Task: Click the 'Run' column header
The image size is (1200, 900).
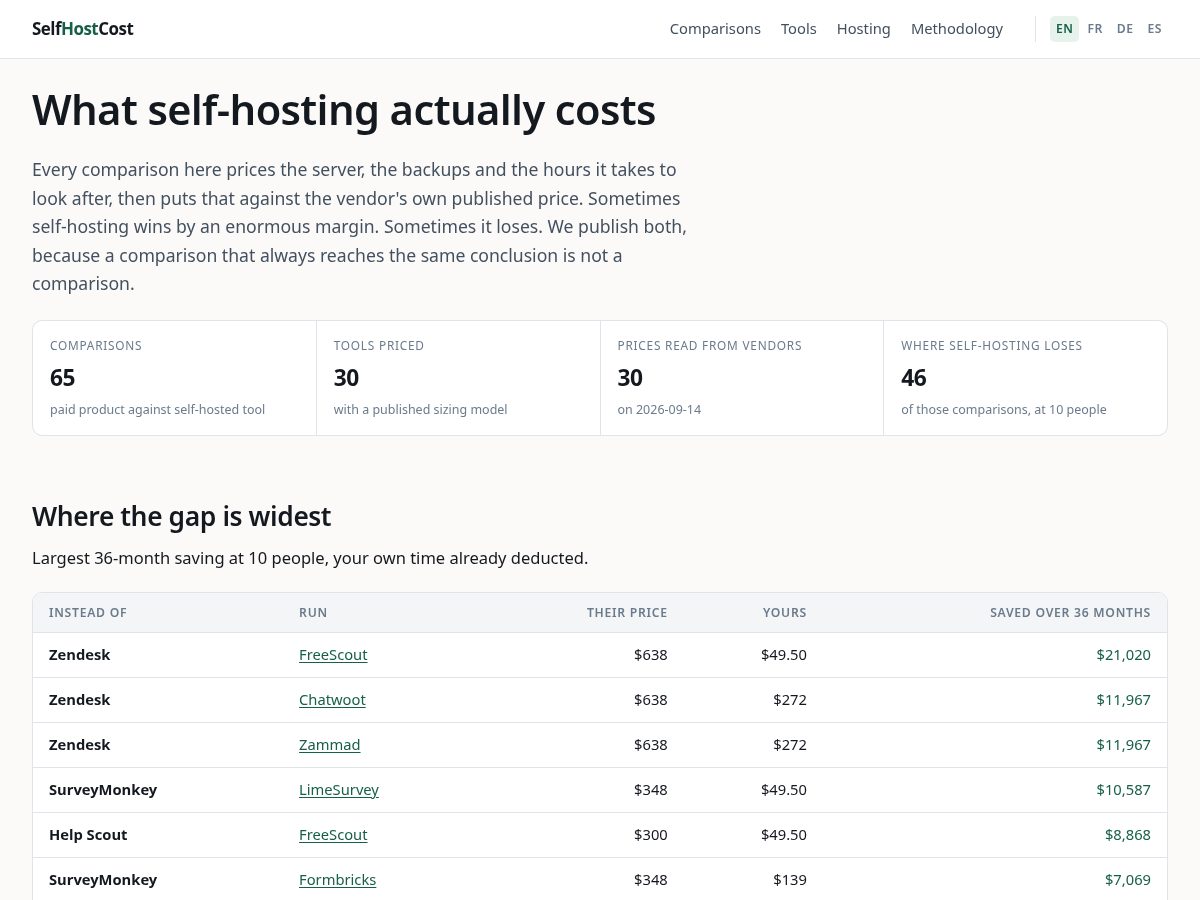Action: (x=313, y=613)
